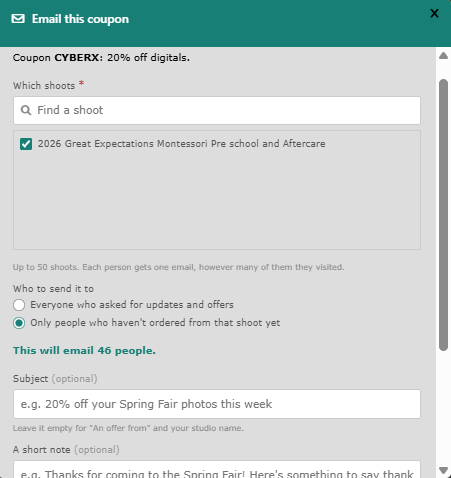451x478 pixels.
Task: Click the magnifier icon in shoot search
Action: click(x=26, y=110)
